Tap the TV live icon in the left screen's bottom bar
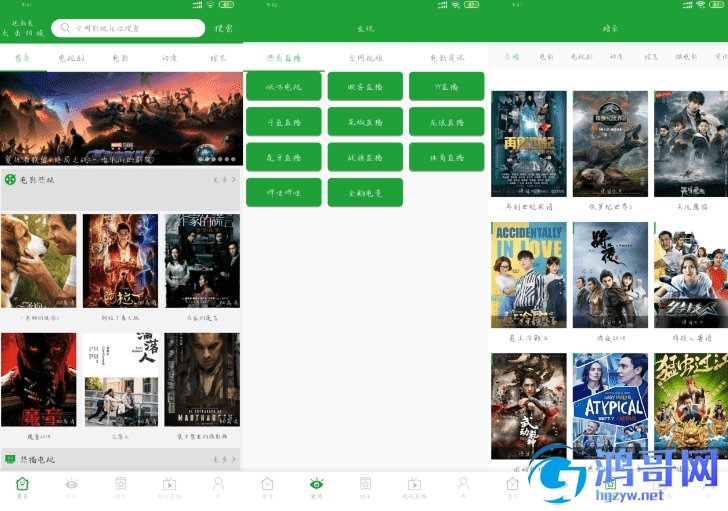 pyautogui.click(x=169, y=484)
